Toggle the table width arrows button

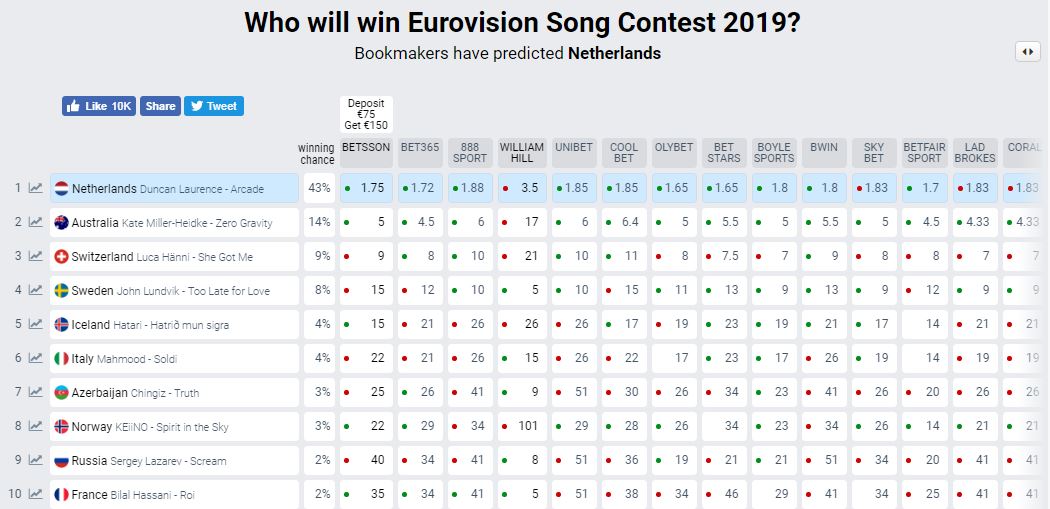1028,52
